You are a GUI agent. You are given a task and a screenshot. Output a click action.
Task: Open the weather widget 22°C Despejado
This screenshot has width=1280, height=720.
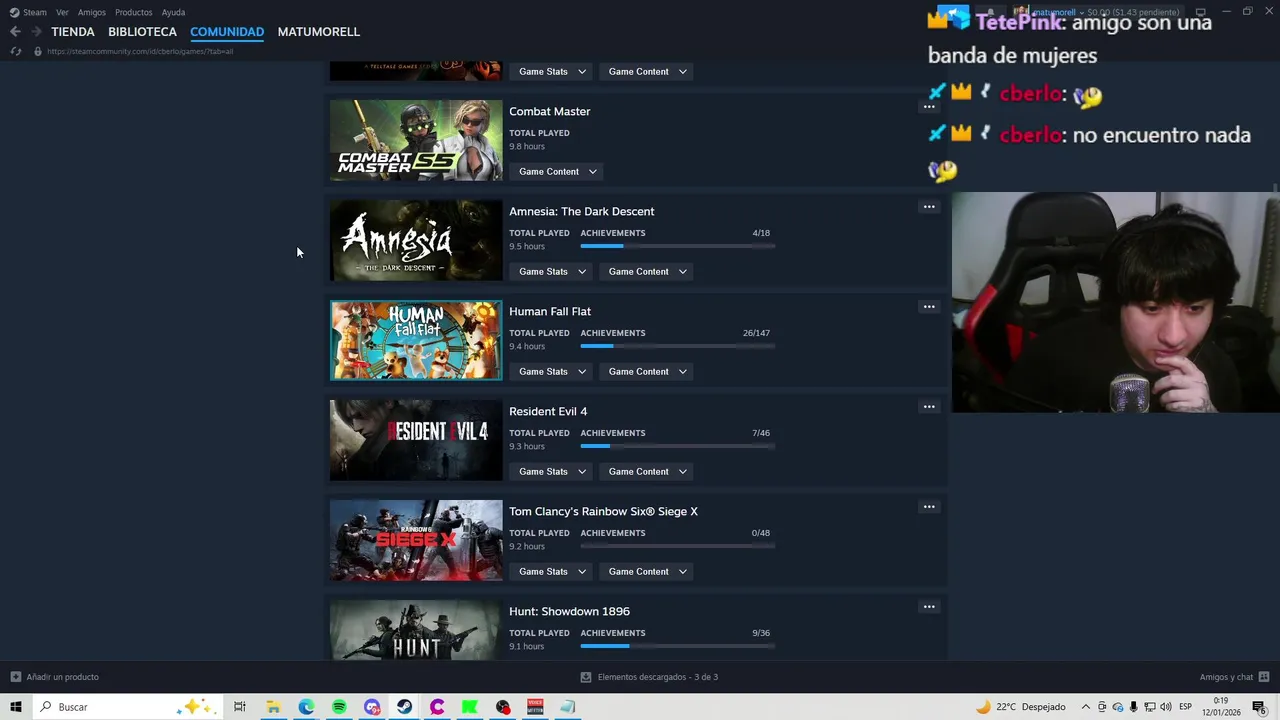(1020, 707)
